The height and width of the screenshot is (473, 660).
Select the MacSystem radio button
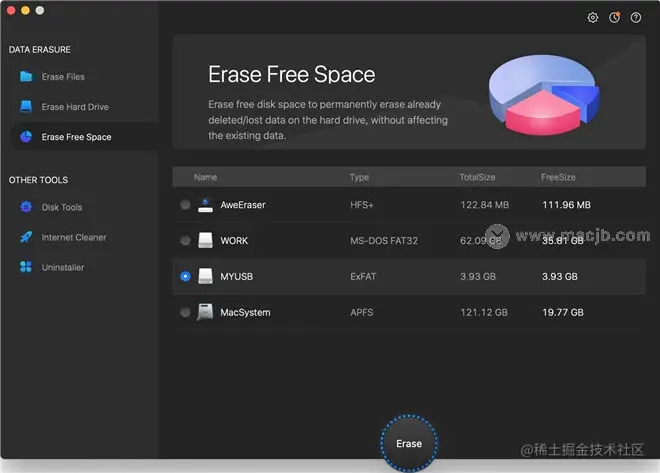185,312
